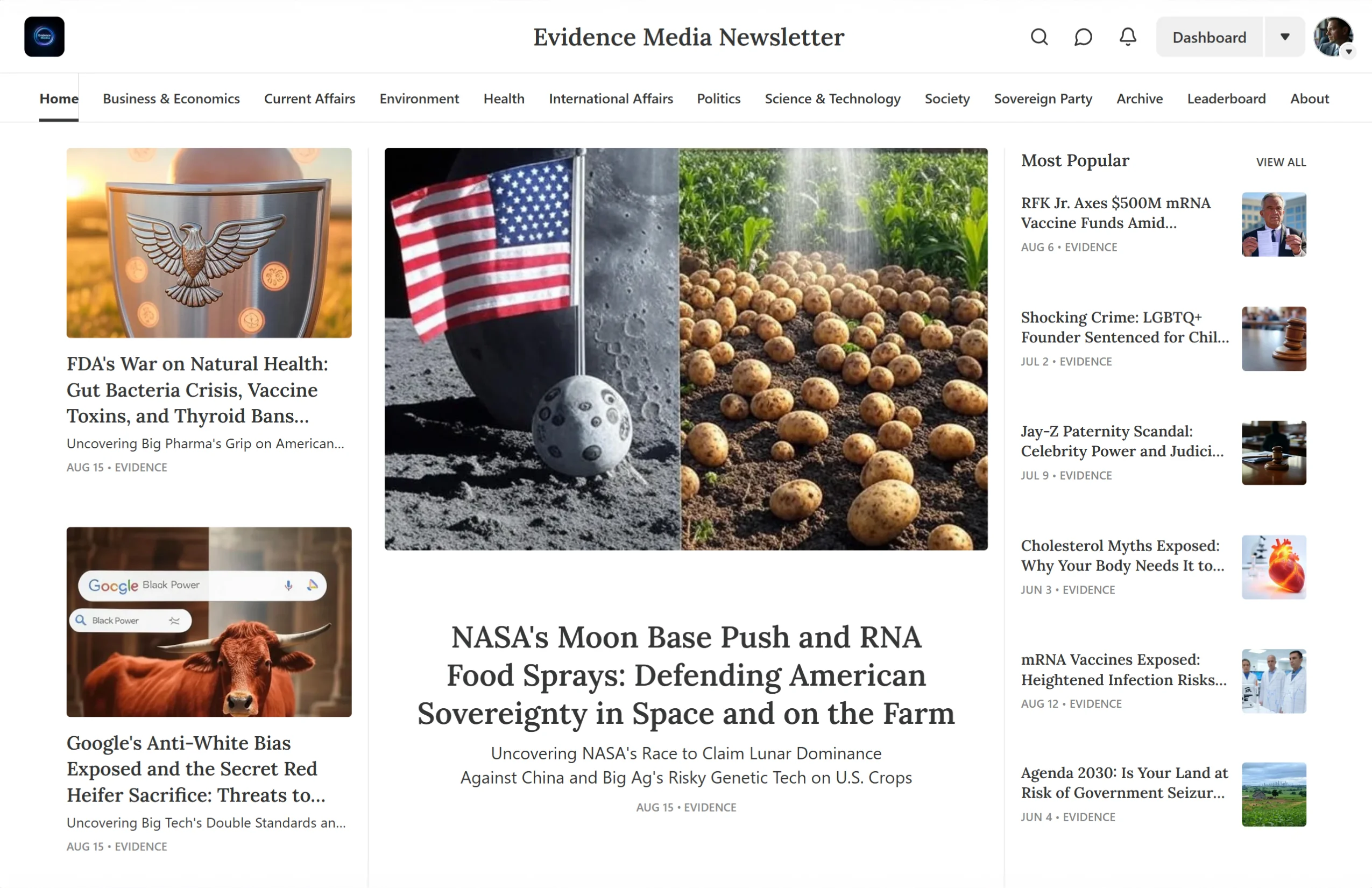Open your profile avatar picture
The width and height of the screenshot is (1372, 888).
tap(1333, 37)
